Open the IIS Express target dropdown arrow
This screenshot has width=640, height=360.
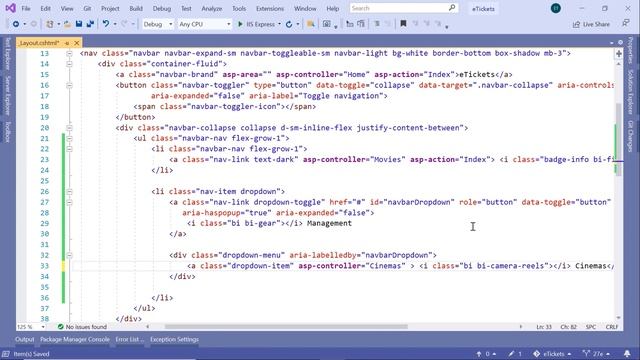pos(279,24)
